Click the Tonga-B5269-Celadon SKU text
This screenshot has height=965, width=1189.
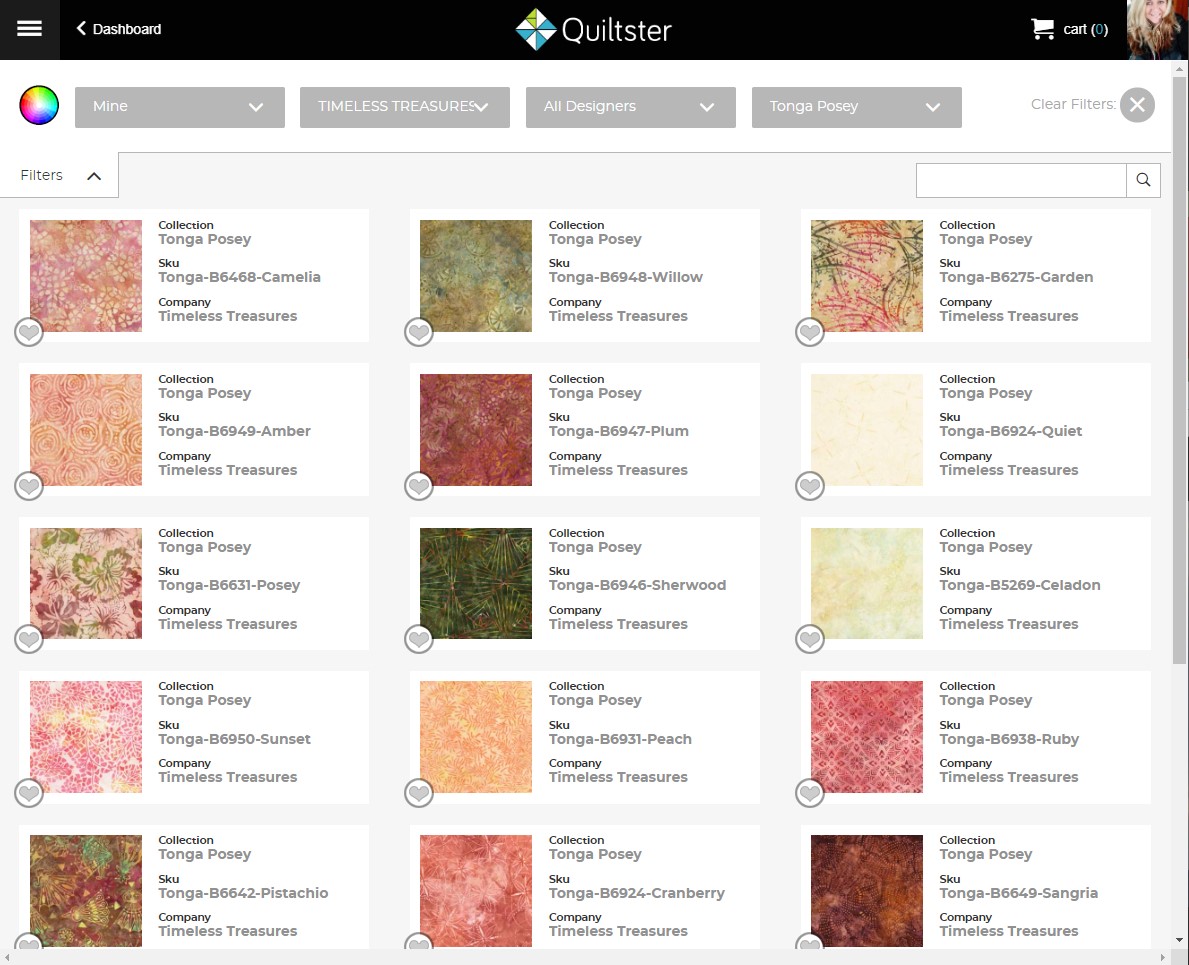click(1020, 585)
